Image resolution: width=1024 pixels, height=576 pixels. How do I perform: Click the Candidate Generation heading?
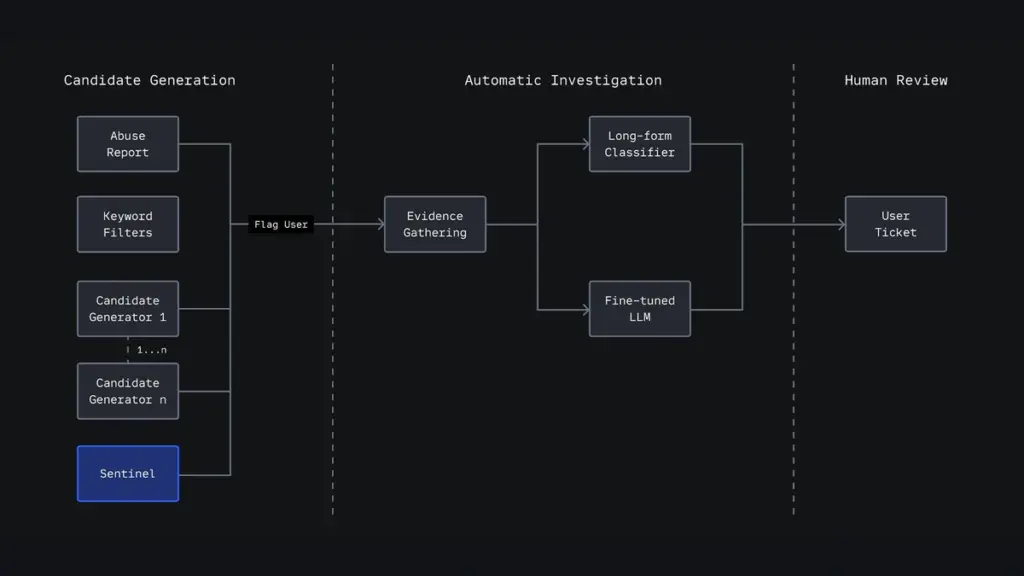(x=150, y=80)
